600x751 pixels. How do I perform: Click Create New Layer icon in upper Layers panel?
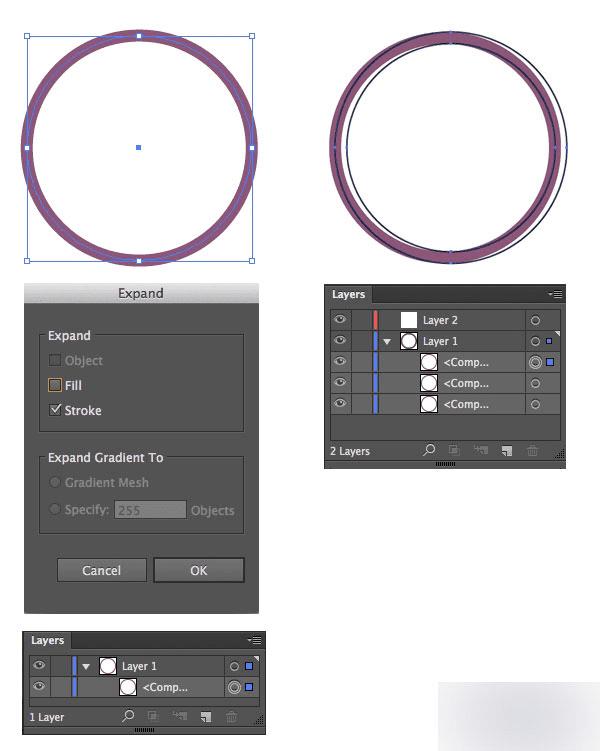[x=507, y=451]
